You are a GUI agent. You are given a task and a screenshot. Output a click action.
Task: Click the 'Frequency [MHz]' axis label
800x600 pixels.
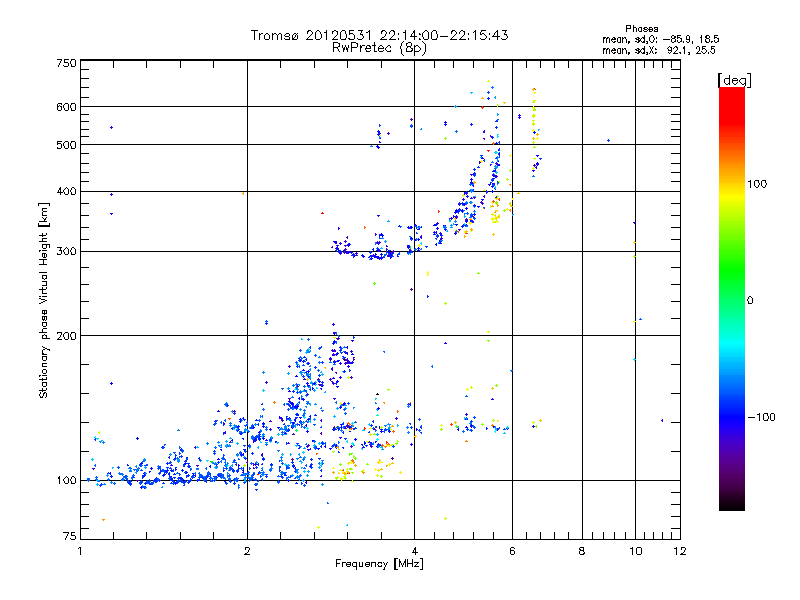pos(379,564)
